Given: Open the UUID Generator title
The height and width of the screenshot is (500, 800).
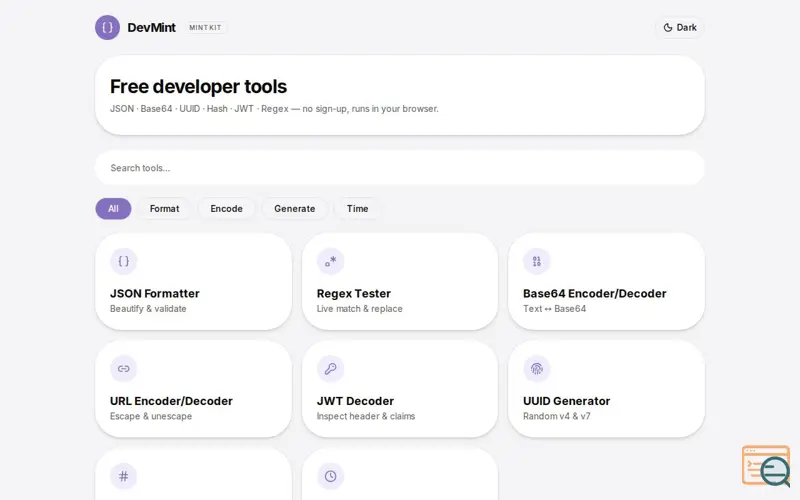Looking at the screenshot, I should tap(566, 401).
